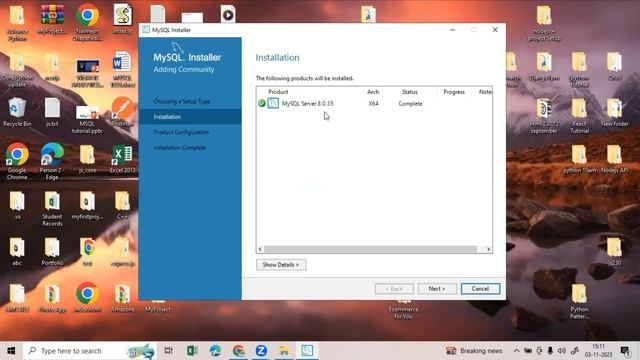Viewport: 640px width, 360px height.
Task: Select the New folder desktop icon
Action: (614, 112)
